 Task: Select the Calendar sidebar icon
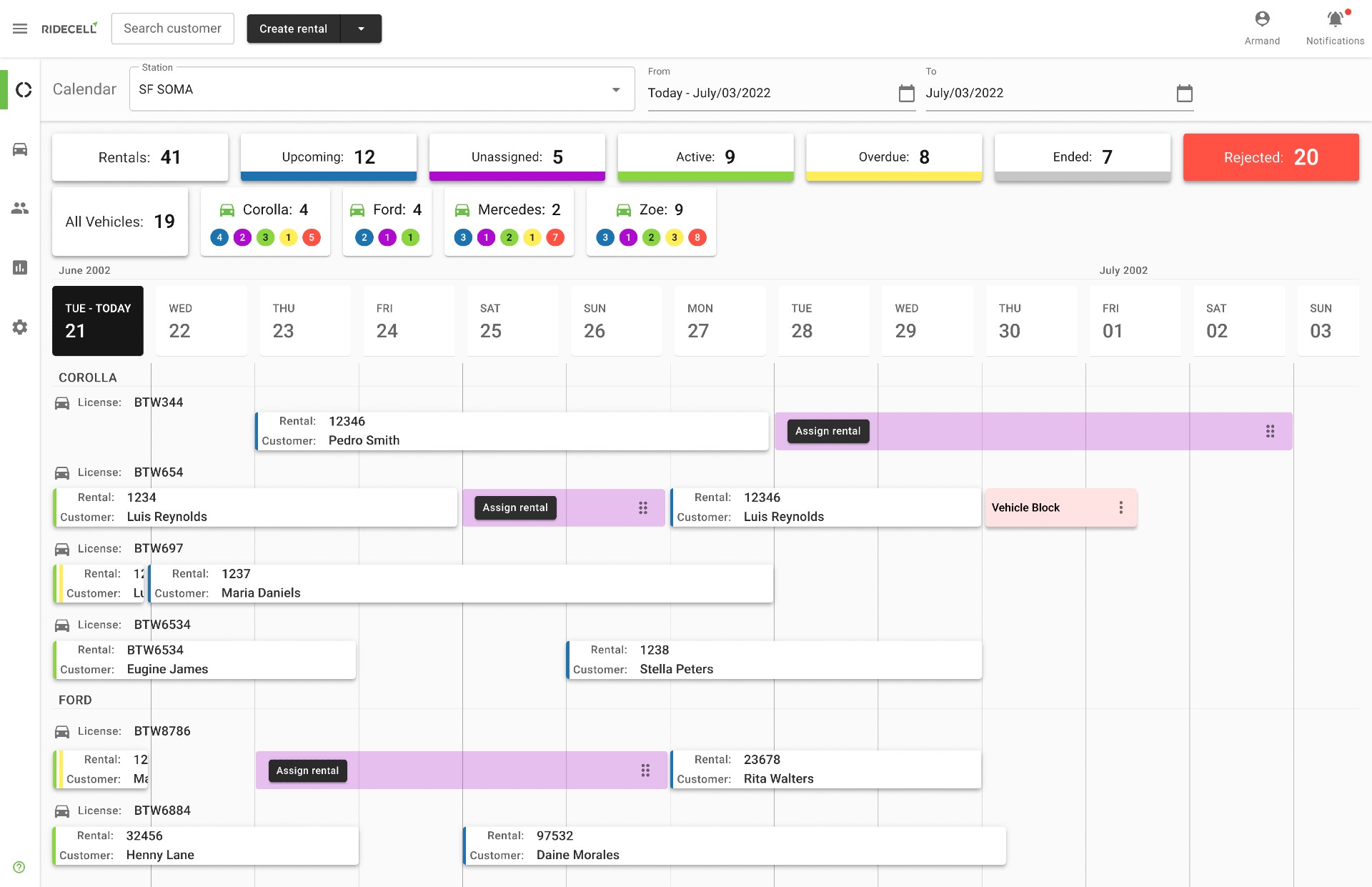24,90
